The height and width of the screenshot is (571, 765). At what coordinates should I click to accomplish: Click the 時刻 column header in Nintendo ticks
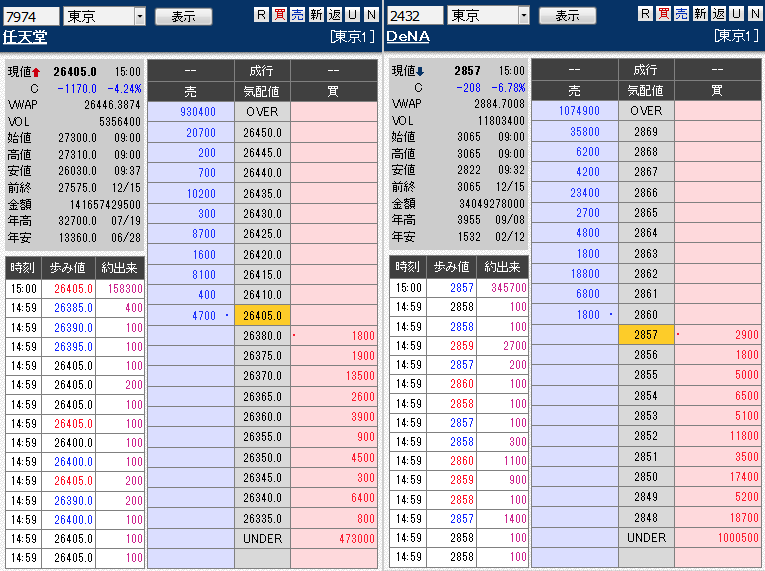tap(23, 267)
